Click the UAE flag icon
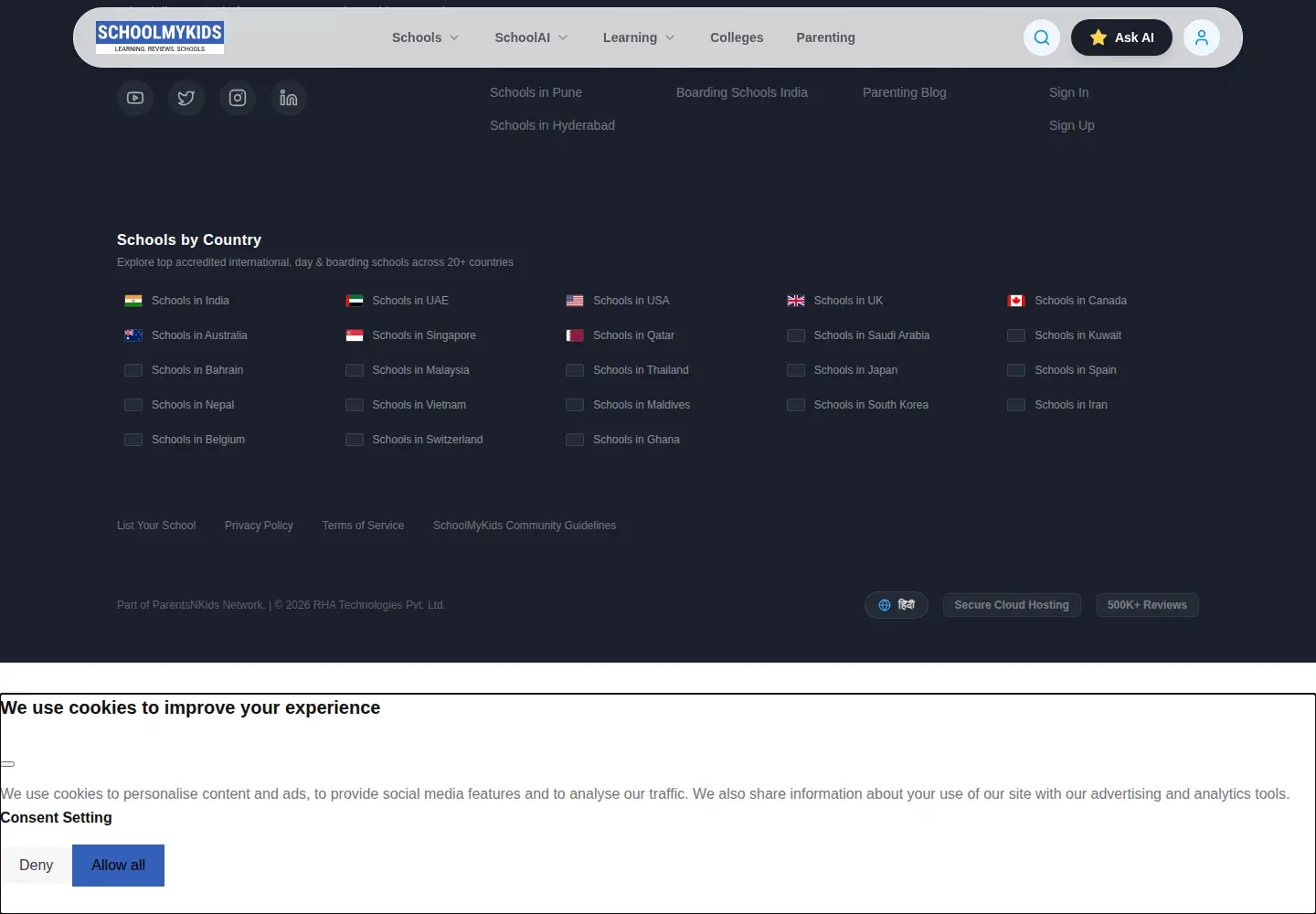Image resolution: width=1316 pixels, height=914 pixels. click(355, 301)
